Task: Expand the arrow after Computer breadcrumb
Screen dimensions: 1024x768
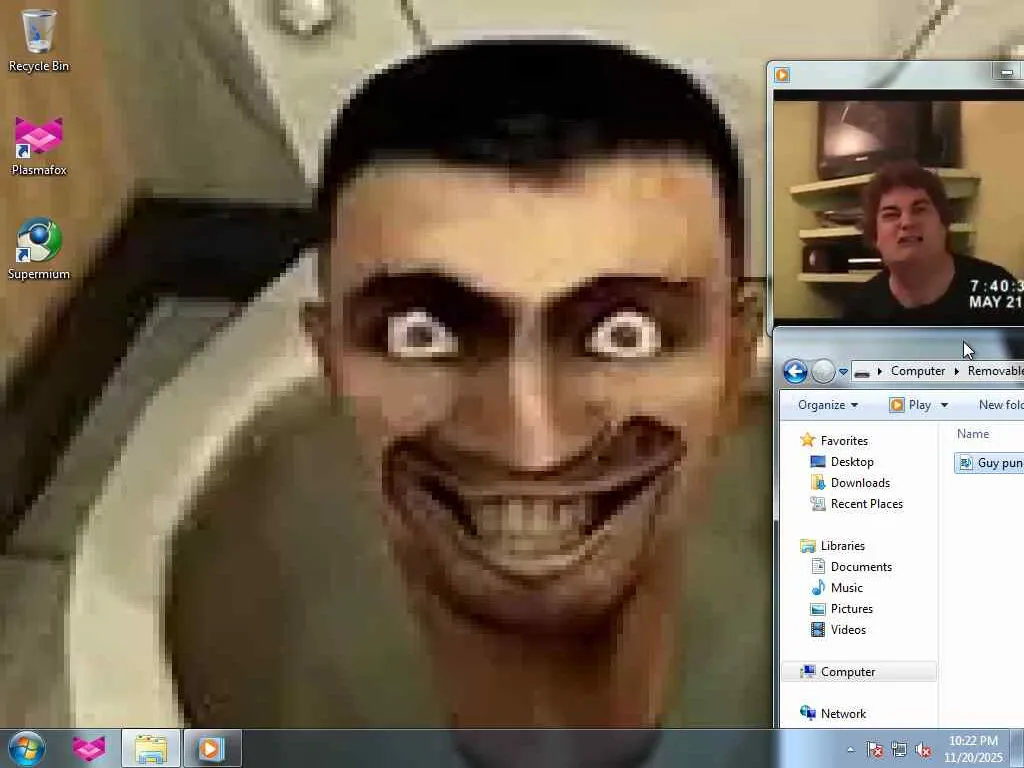Action: coord(957,371)
